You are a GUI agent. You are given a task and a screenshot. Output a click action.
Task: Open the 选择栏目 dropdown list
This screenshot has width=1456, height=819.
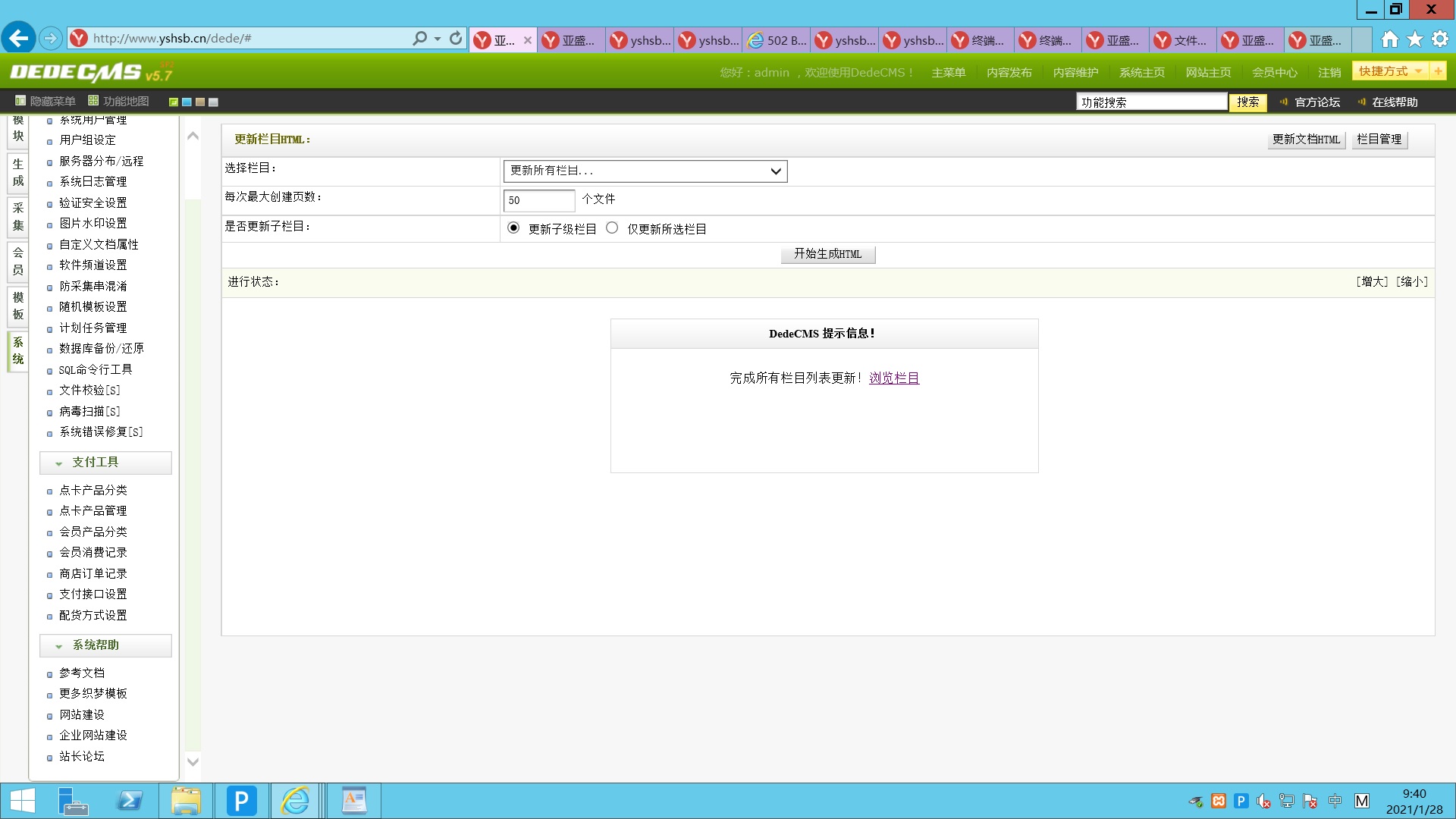click(645, 171)
